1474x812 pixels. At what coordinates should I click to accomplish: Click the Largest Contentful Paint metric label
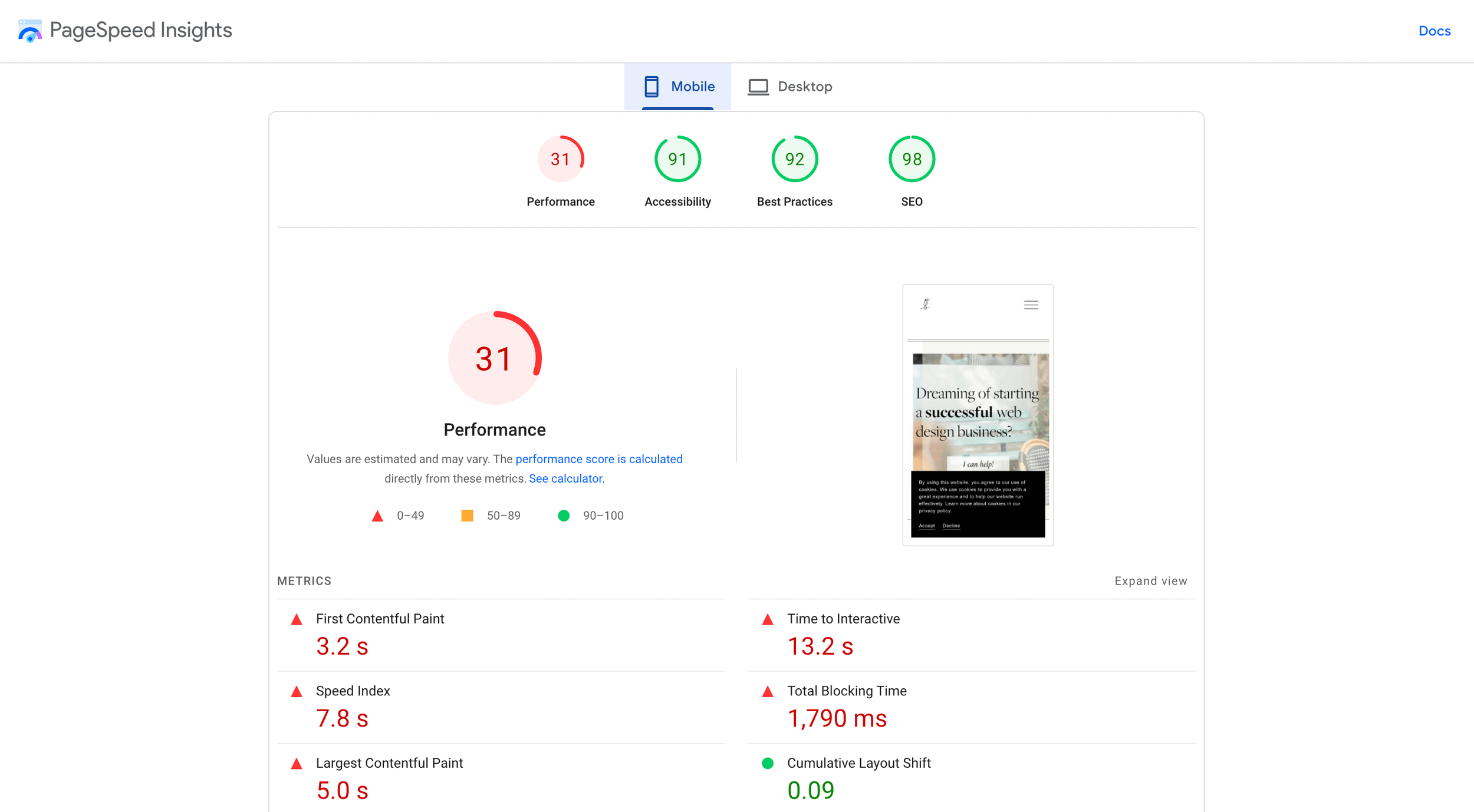(389, 763)
